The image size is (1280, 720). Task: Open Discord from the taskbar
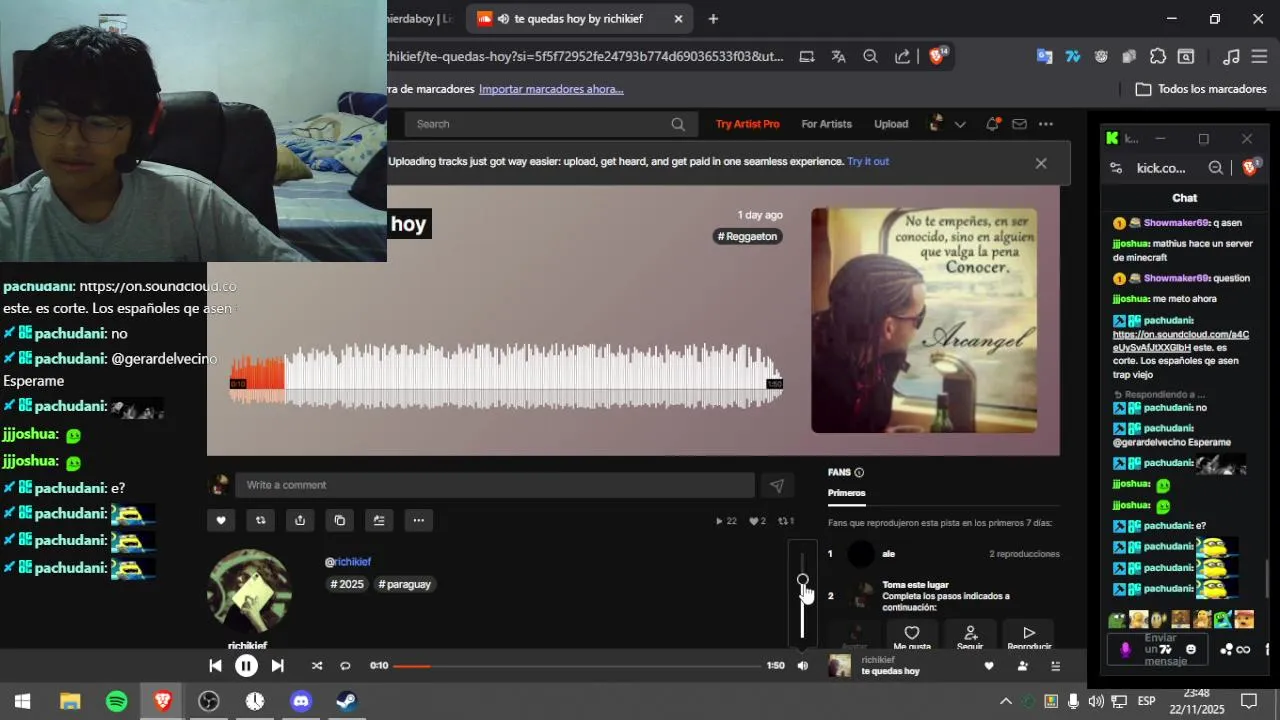click(x=301, y=701)
